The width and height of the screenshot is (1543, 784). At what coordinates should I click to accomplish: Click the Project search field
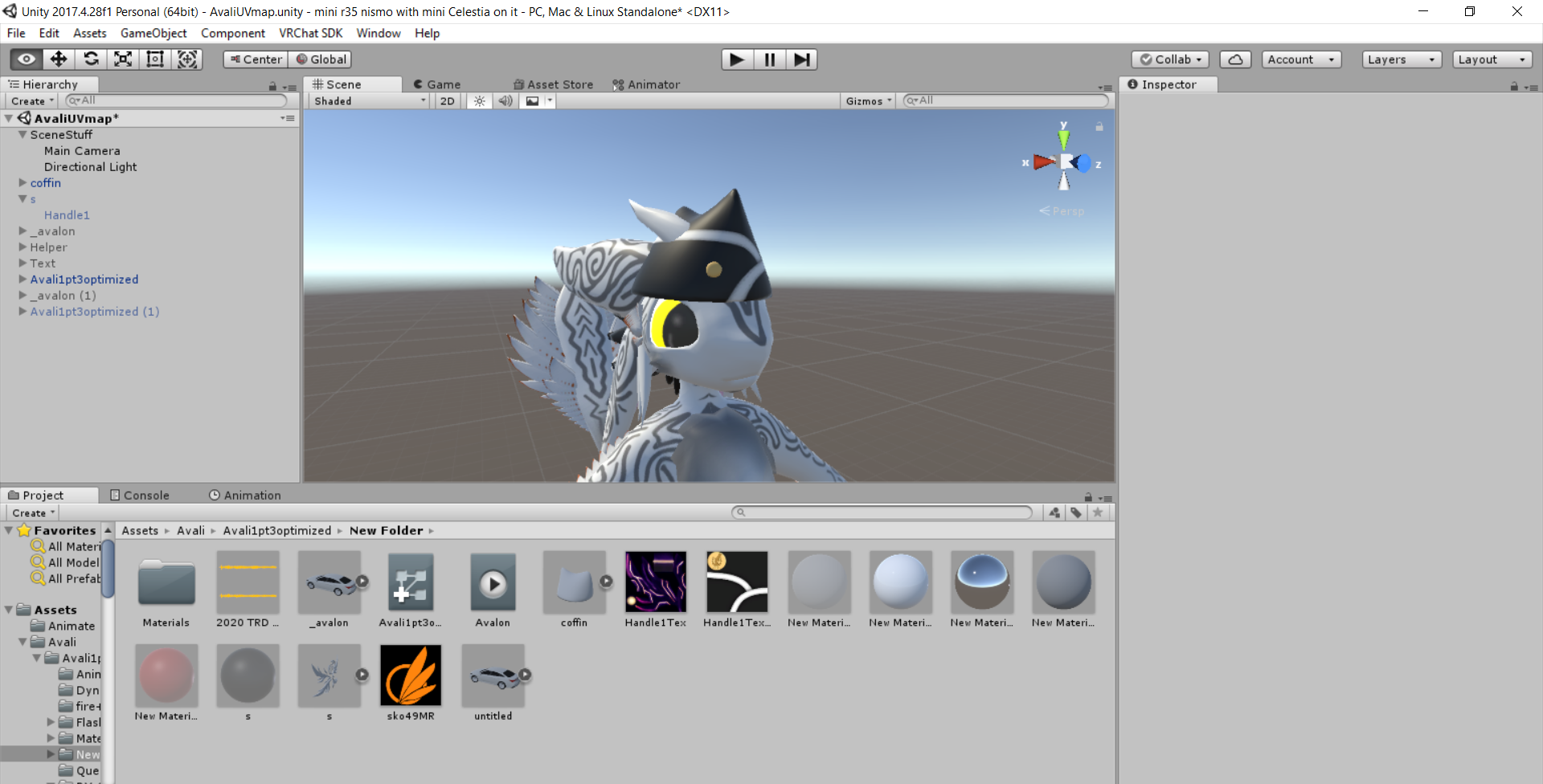pyautogui.click(x=882, y=512)
